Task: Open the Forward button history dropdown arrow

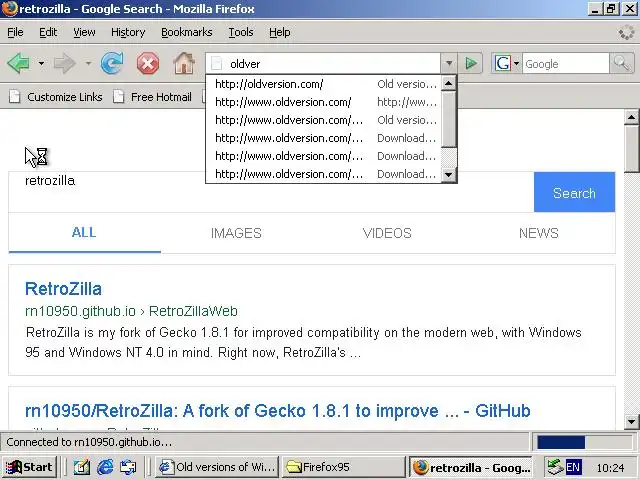Action: 88,63
